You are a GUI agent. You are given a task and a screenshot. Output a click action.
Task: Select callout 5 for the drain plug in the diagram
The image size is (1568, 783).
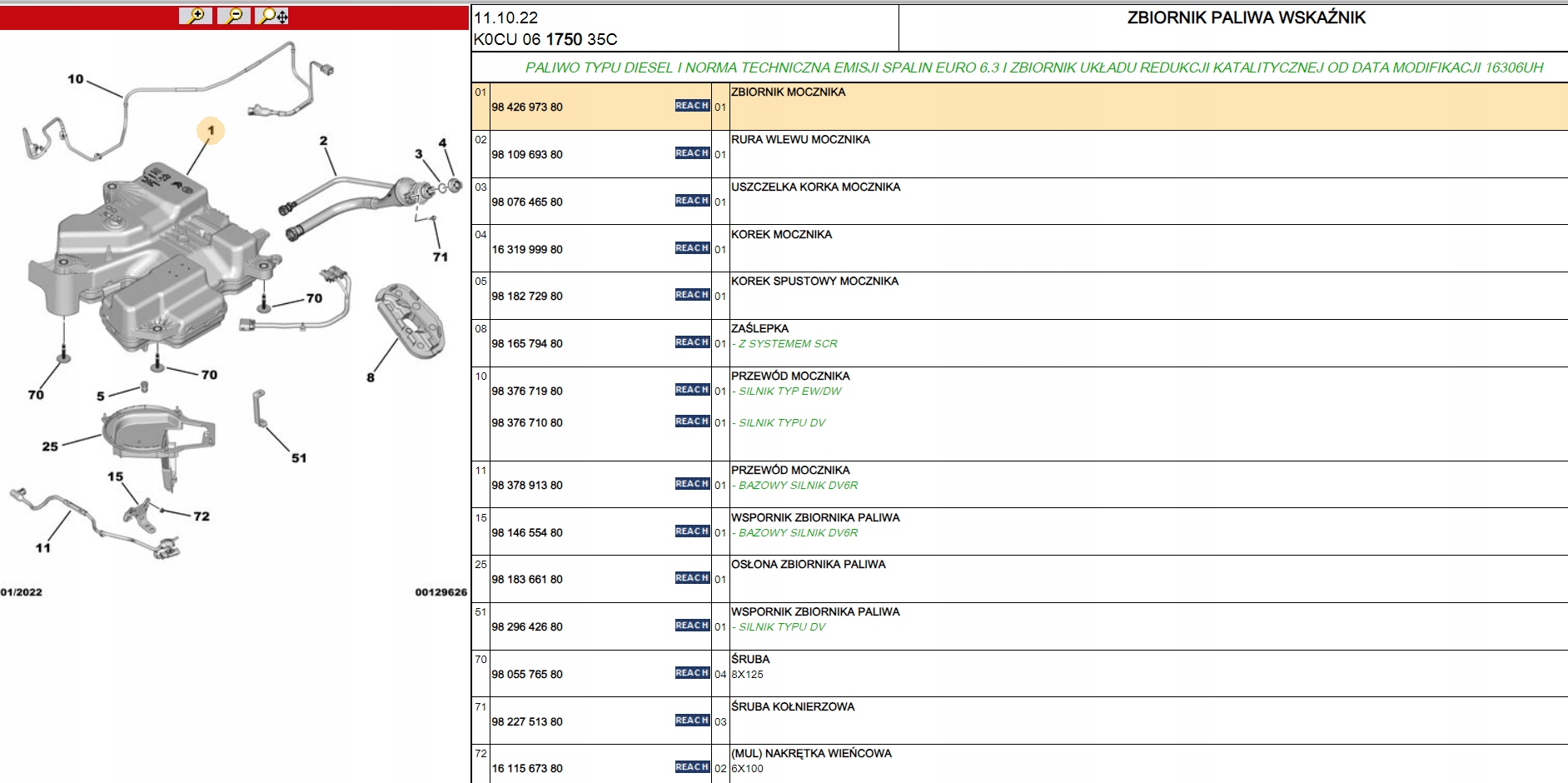tap(101, 396)
